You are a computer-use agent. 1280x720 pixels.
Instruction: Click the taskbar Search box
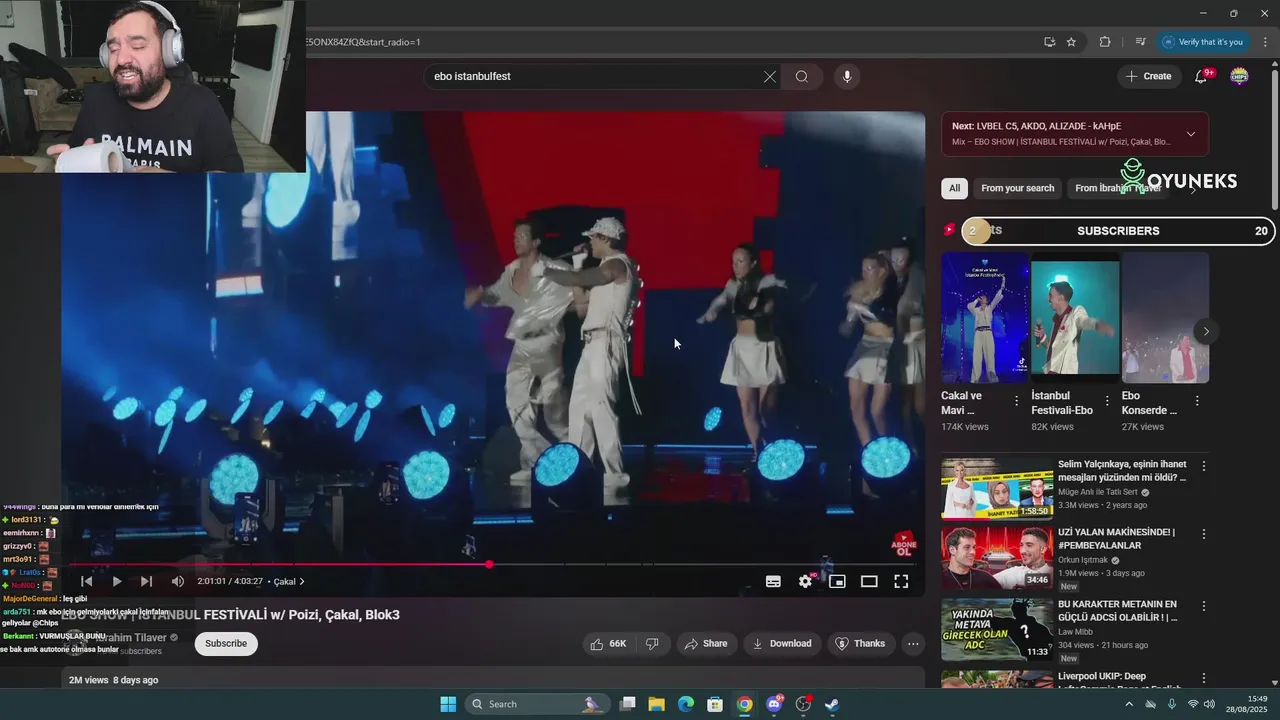coord(537,704)
